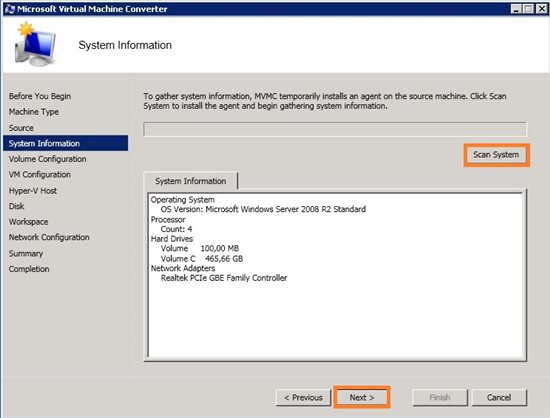Image resolution: width=550 pixels, height=418 pixels.
Task: Click the Scan System button
Action: point(496,155)
